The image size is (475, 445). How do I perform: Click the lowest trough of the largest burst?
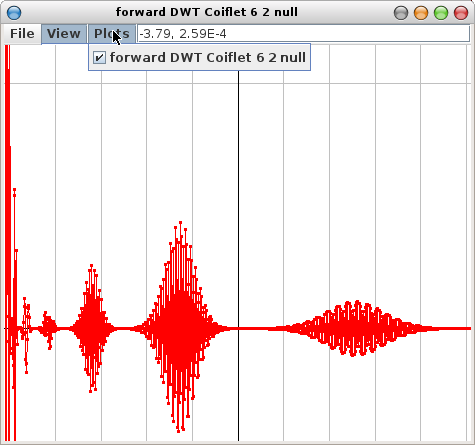pos(179,430)
